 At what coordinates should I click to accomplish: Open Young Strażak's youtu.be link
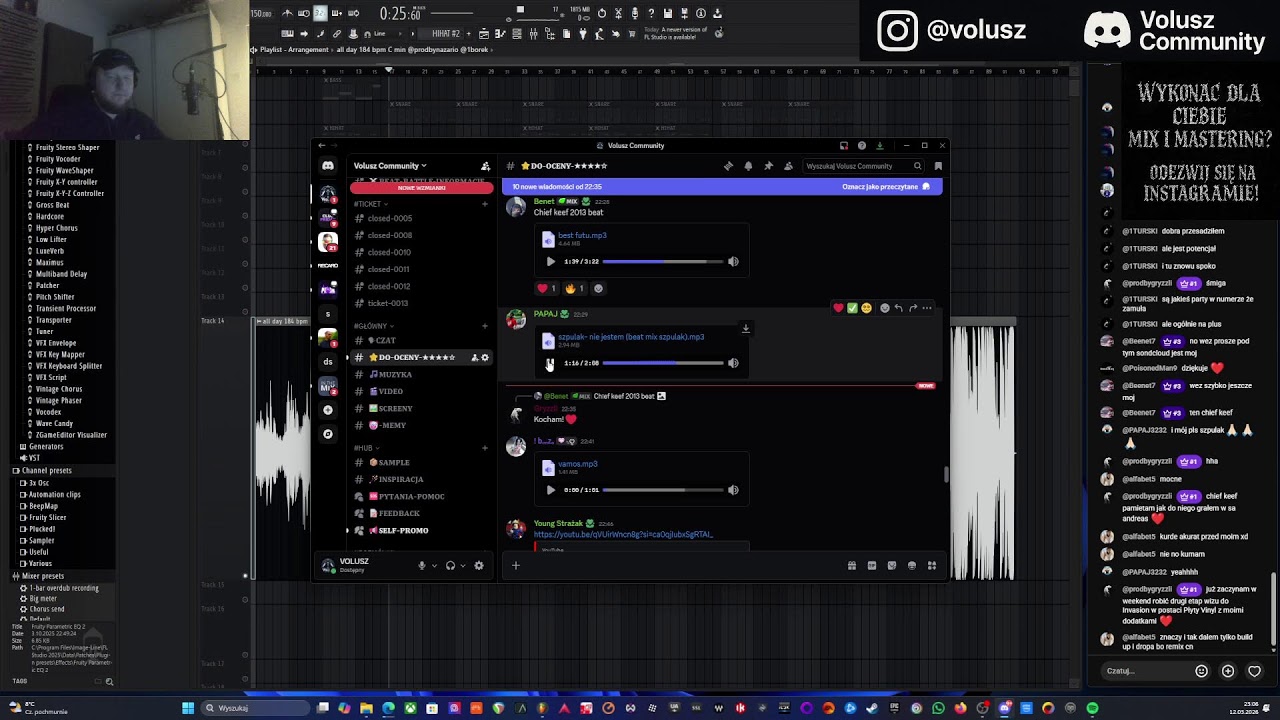(x=623, y=534)
